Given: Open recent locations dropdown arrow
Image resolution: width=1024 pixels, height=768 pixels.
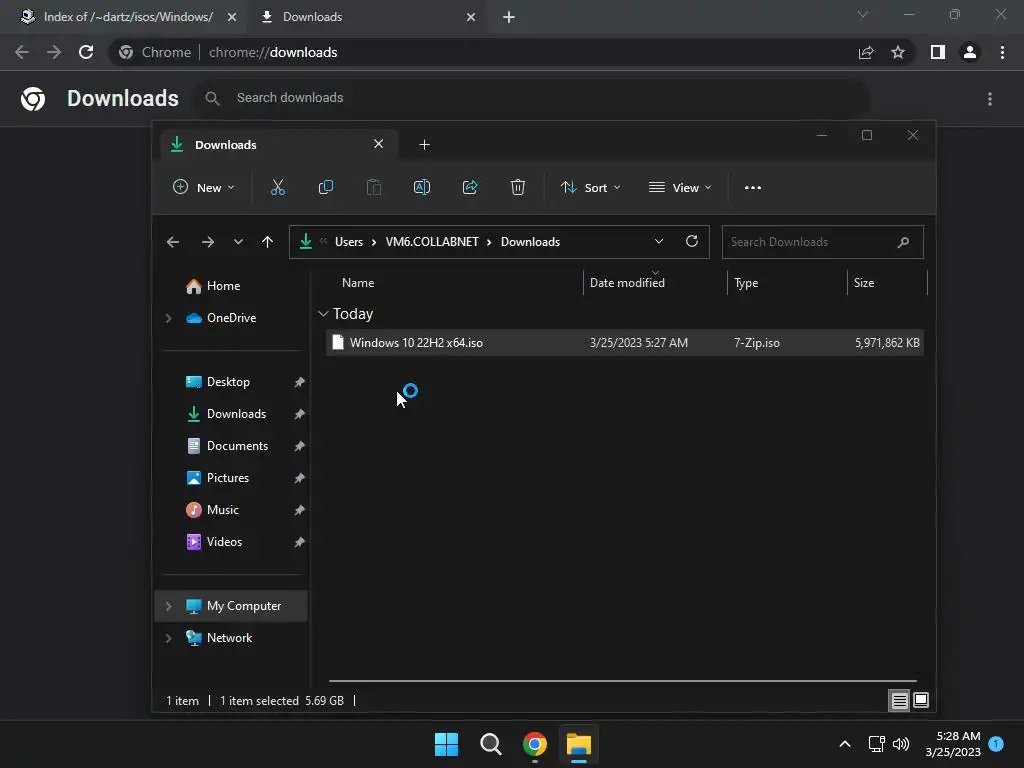Looking at the screenshot, I should (238, 242).
